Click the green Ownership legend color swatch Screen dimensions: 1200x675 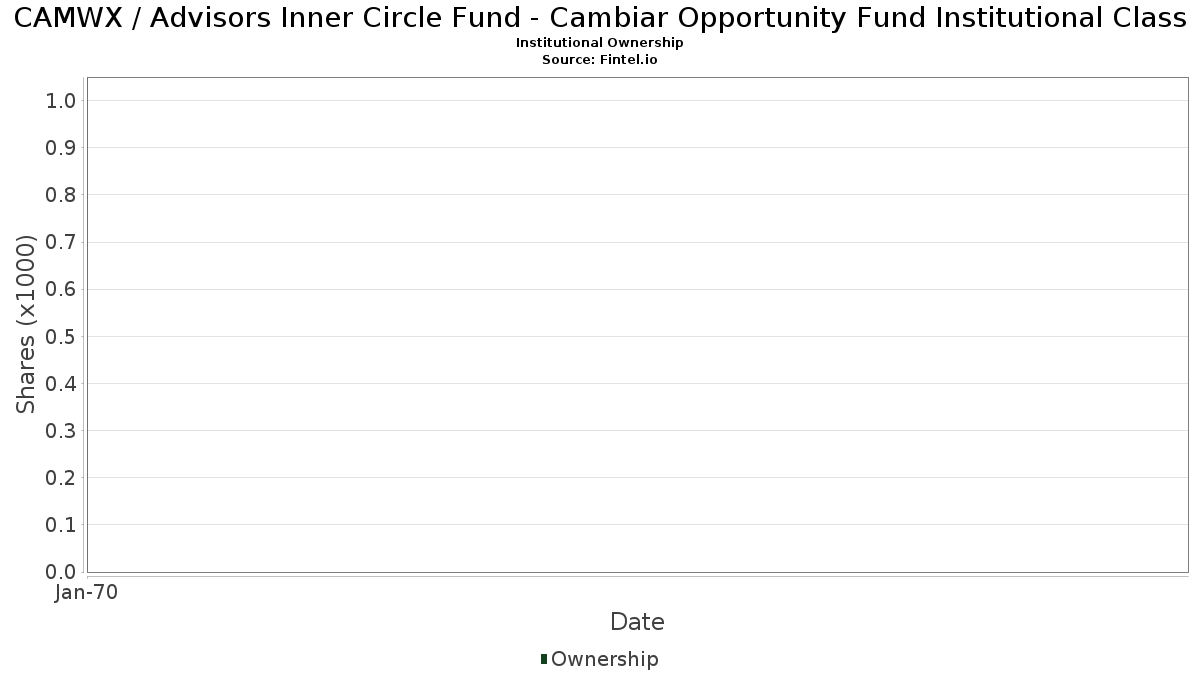pos(544,659)
